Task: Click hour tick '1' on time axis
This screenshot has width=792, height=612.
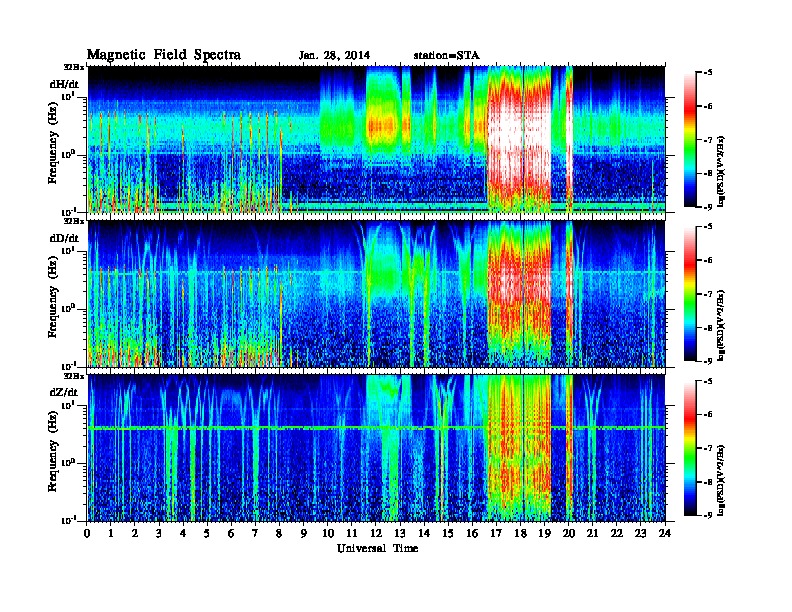Action: point(111,534)
